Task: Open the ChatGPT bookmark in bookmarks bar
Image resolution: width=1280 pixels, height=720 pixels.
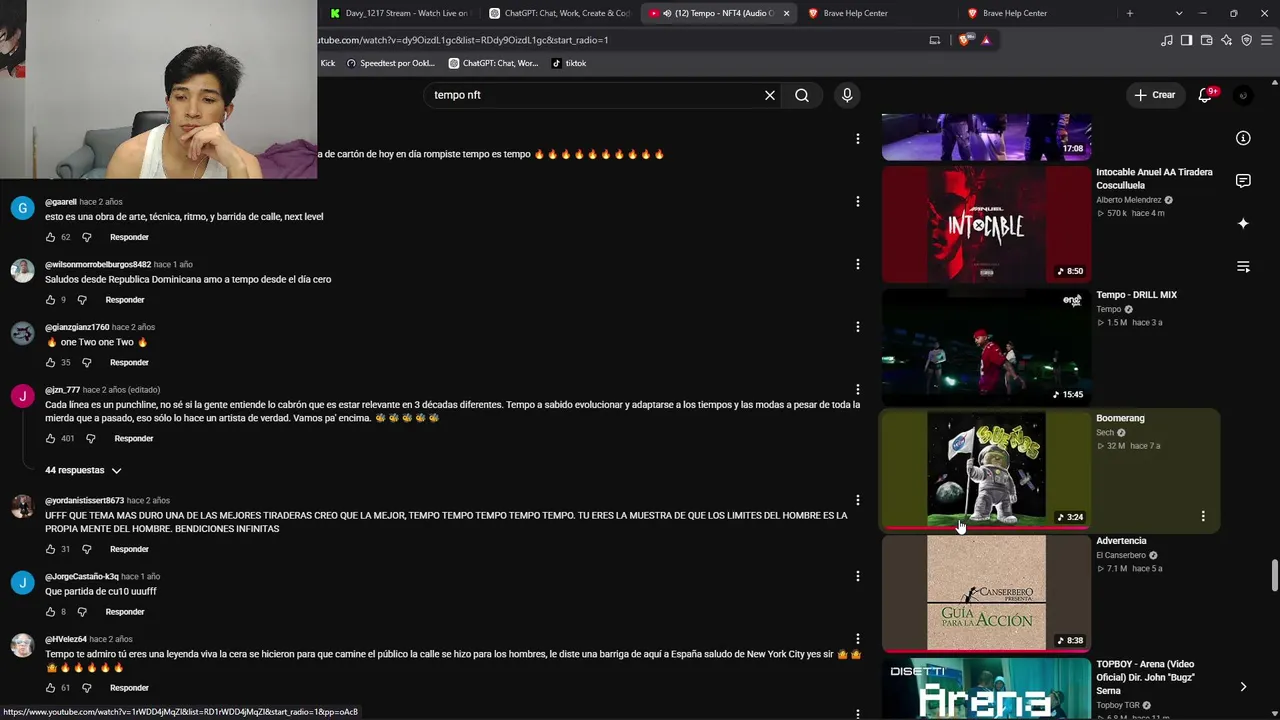Action: pos(493,63)
